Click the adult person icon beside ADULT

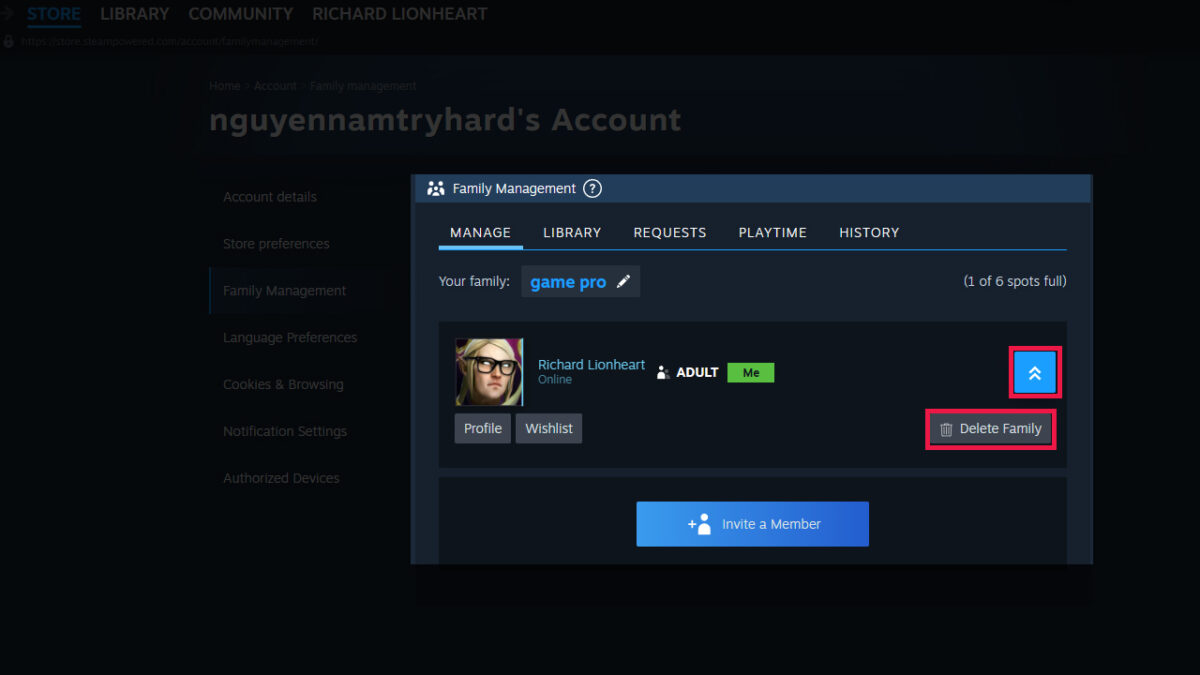(x=663, y=372)
